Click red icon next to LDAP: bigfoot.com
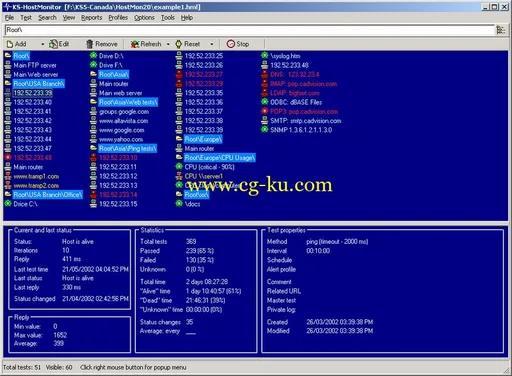Image resolution: width=512 pixels, height=376 pixels. (265, 93)
